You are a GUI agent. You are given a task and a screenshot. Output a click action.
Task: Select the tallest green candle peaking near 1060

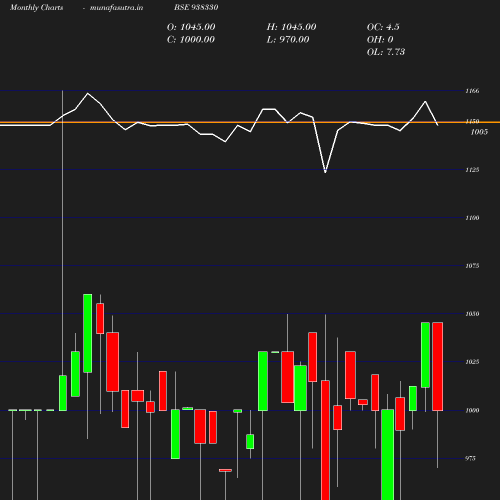coord(88,333)
